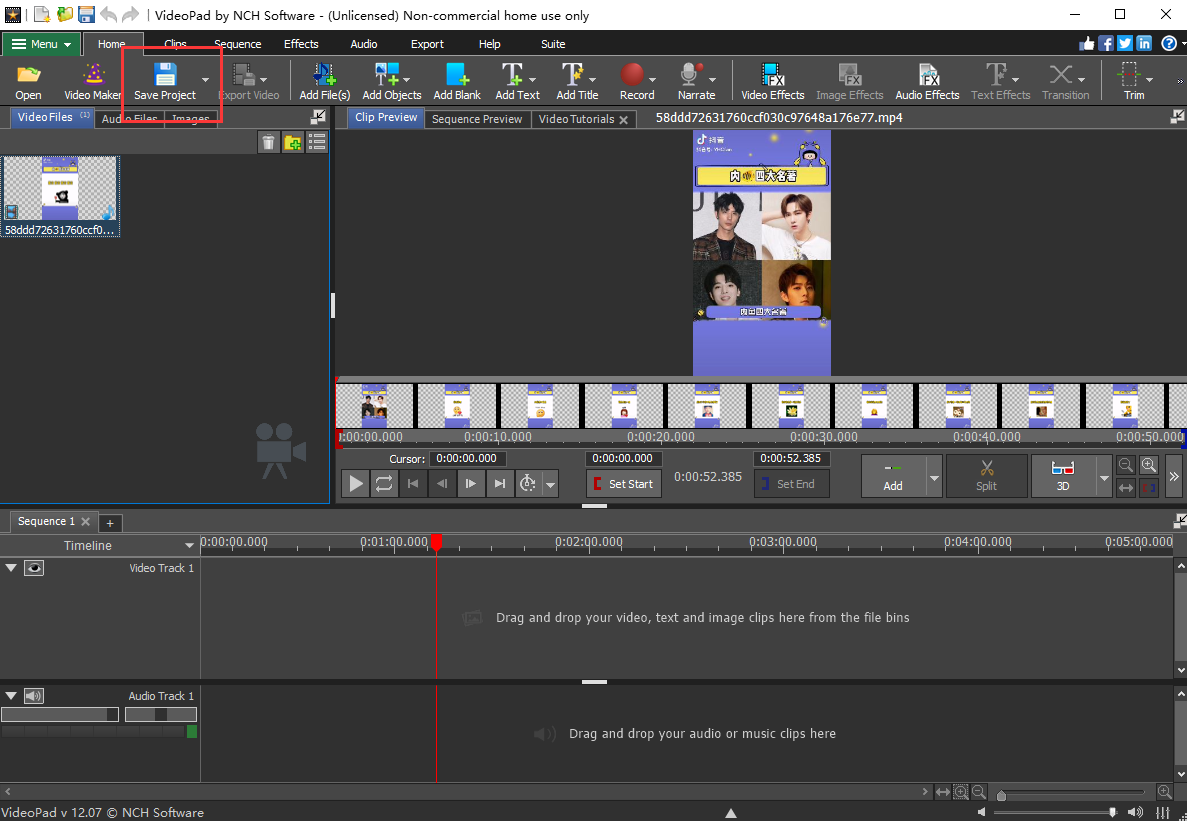Toggle loop playback button

point(384,484)
